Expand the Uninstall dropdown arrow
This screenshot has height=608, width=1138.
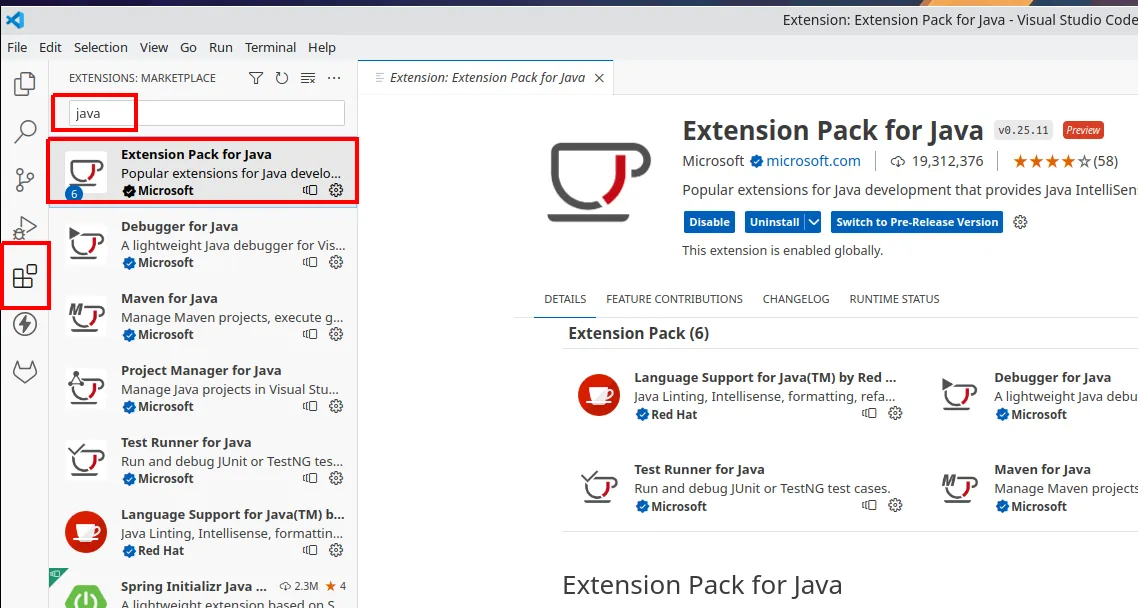click(813, 222)
